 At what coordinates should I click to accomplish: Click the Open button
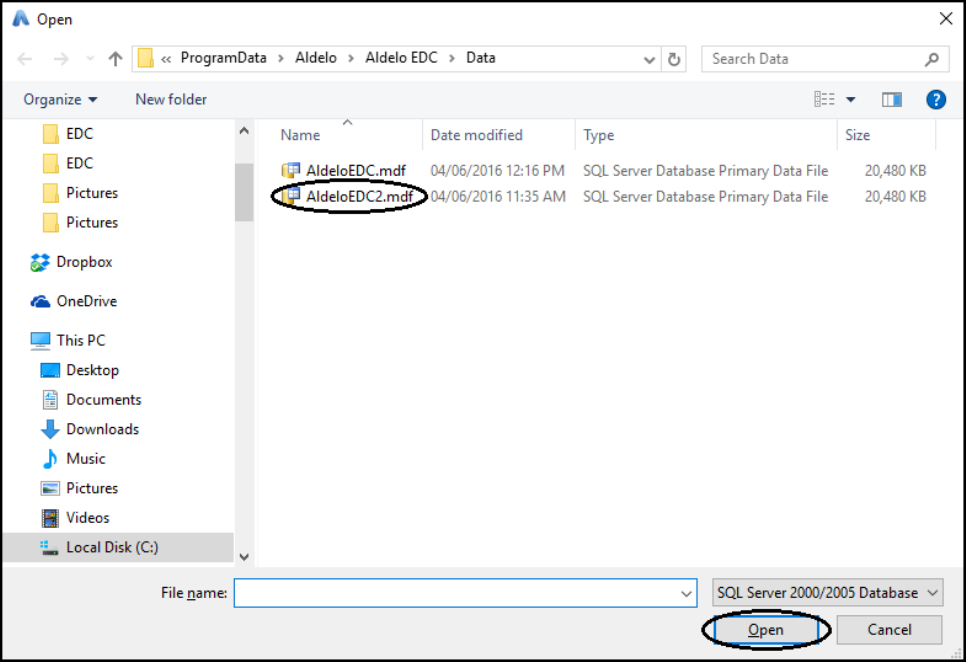pos(766,629)
